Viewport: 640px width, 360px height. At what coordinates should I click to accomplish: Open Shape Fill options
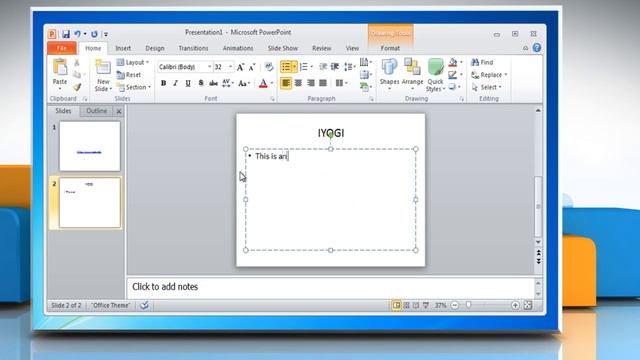tap(455, 62)
